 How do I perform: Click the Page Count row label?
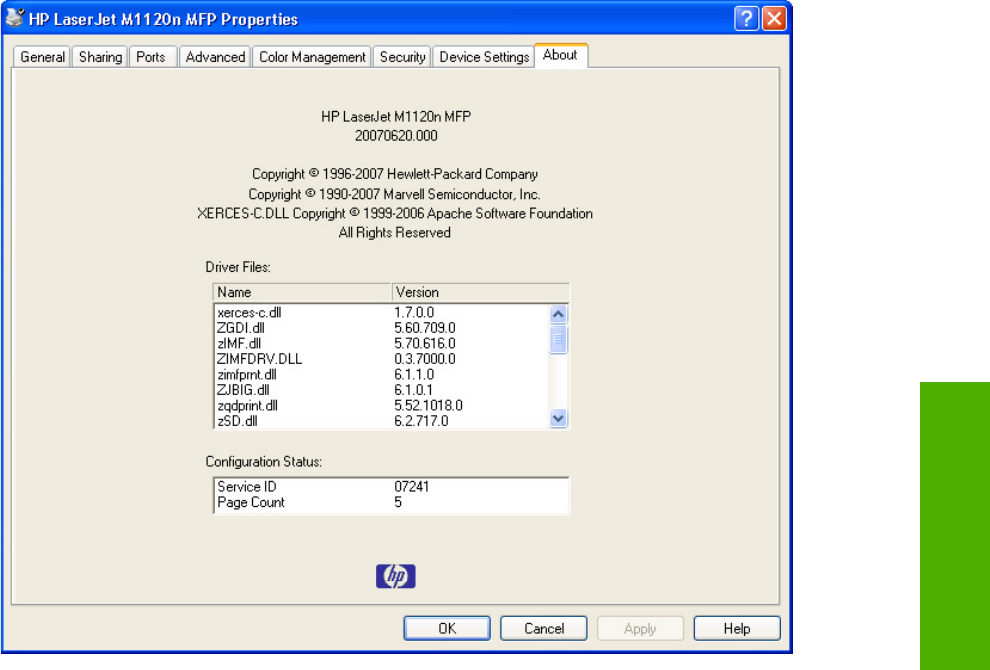click(x=251, y=503)
